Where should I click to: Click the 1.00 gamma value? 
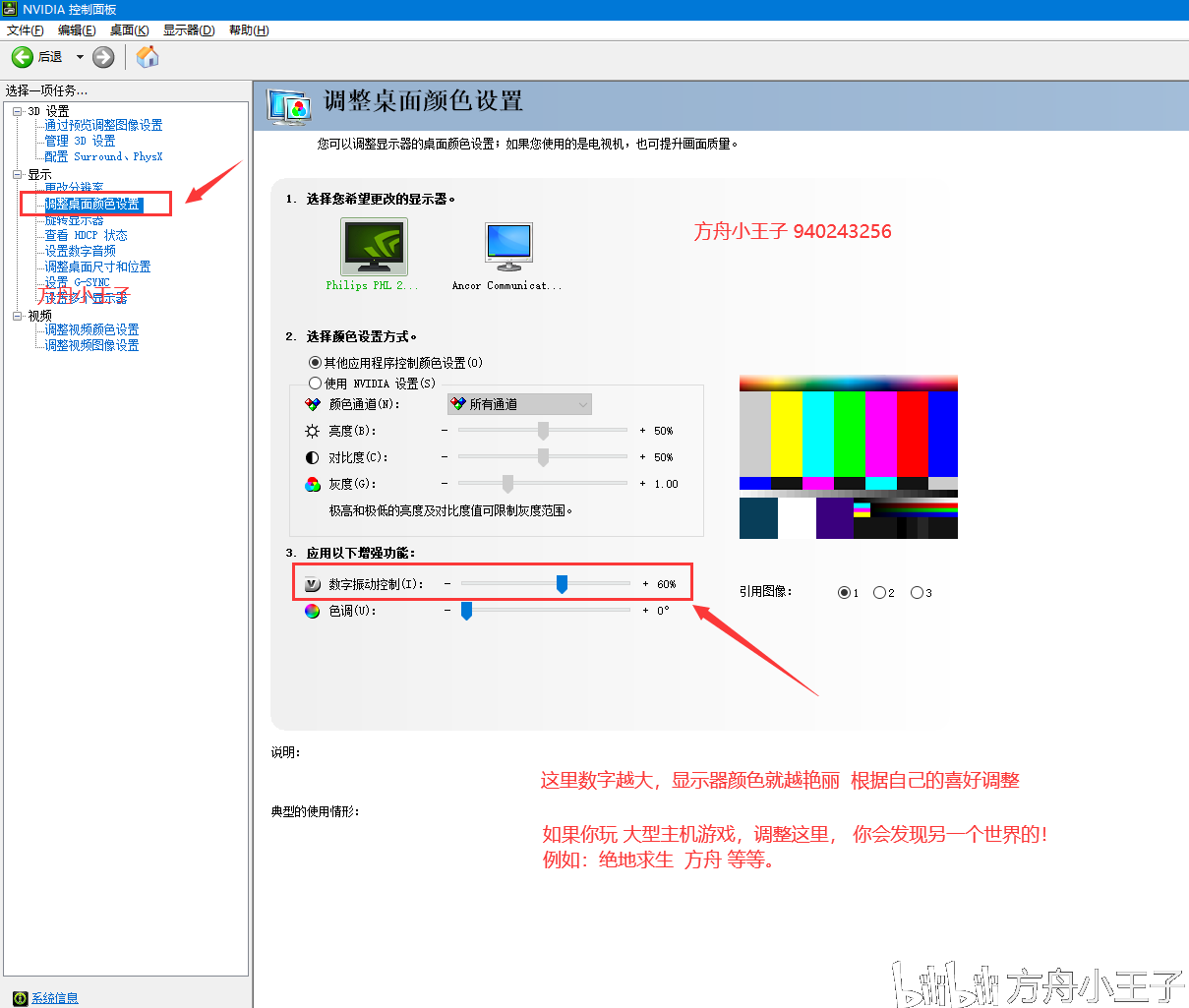tap(667, 484)
